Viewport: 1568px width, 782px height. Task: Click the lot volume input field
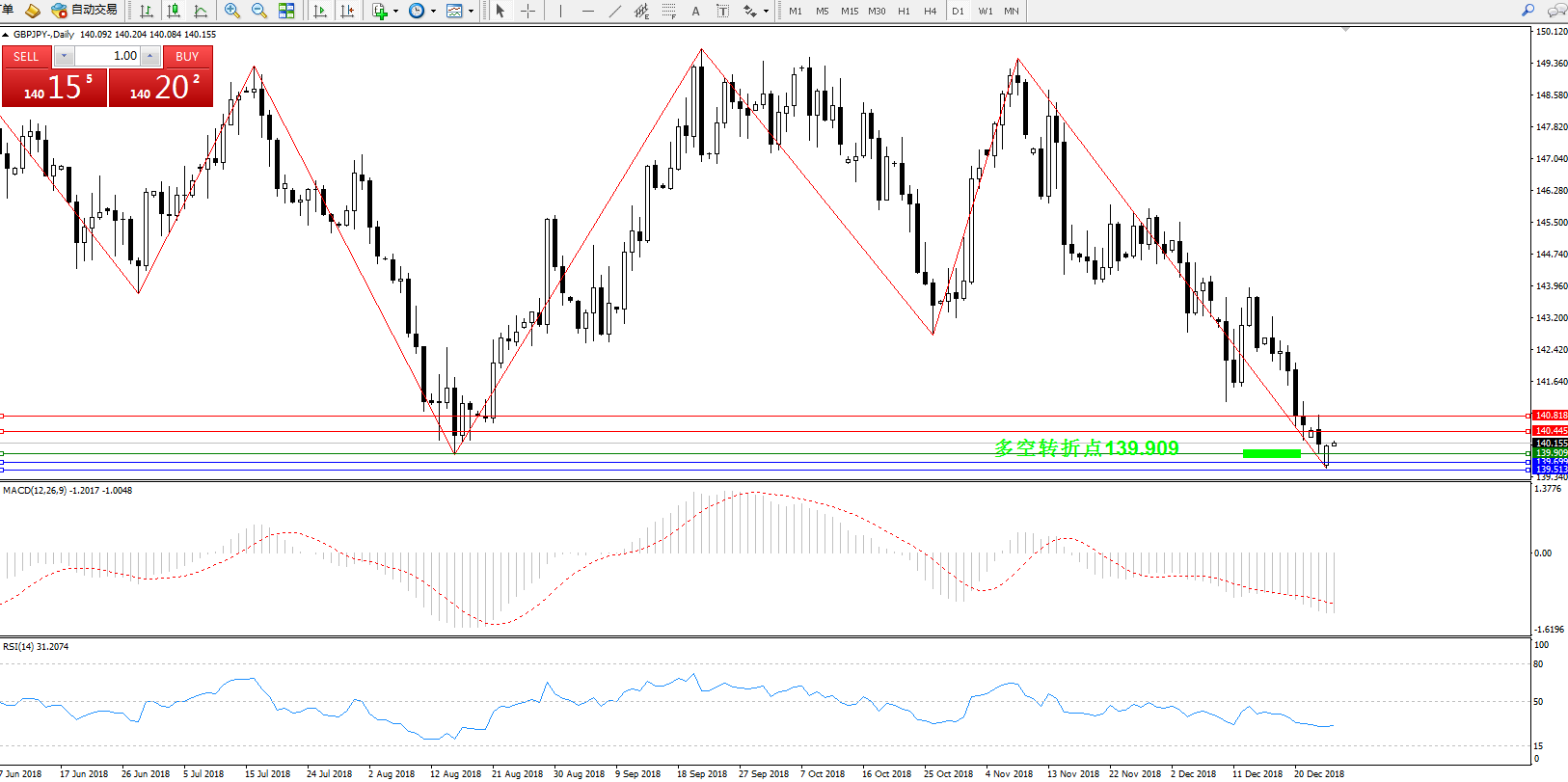pos(108,56)
